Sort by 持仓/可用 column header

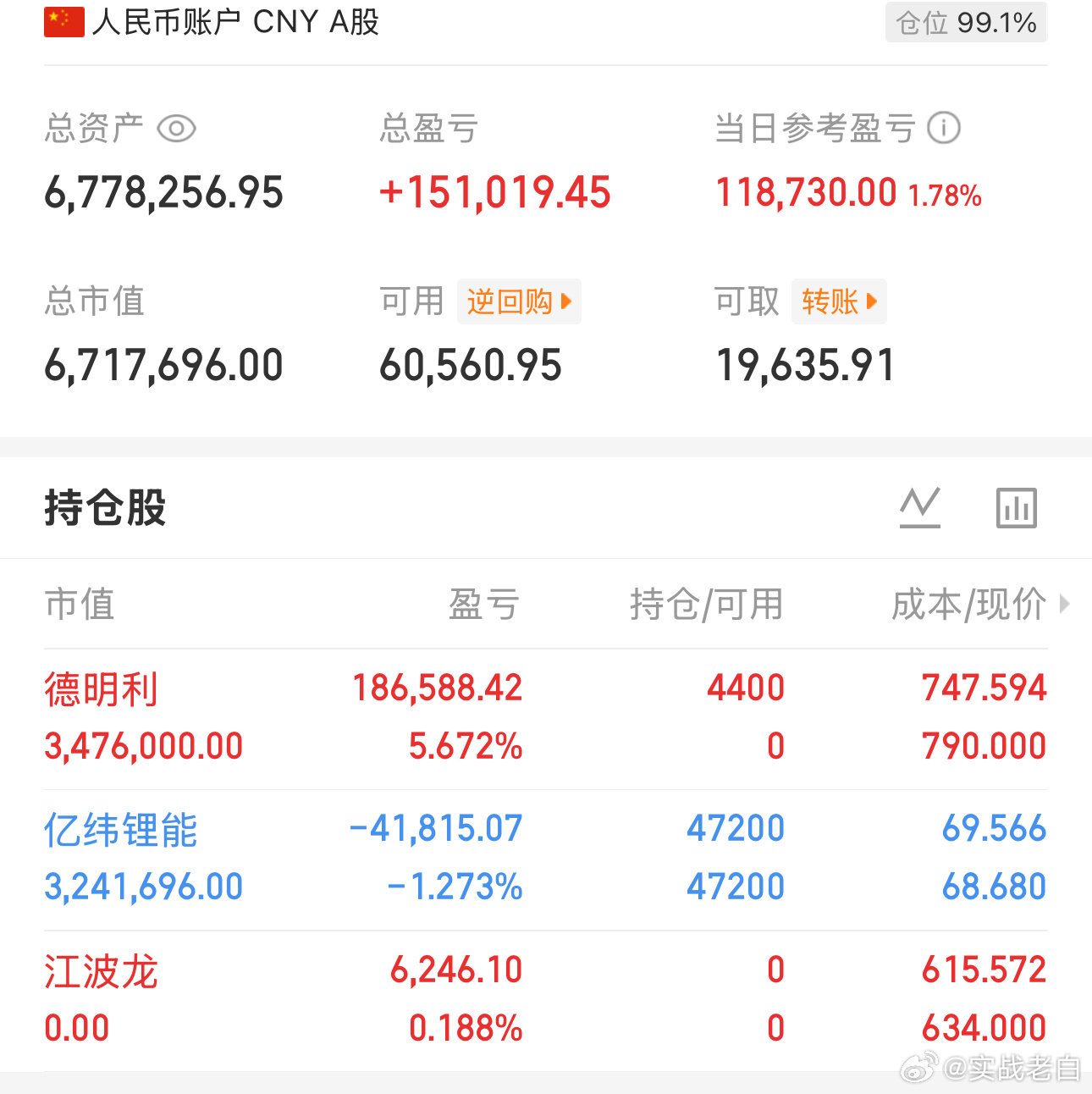click(707, 605)
